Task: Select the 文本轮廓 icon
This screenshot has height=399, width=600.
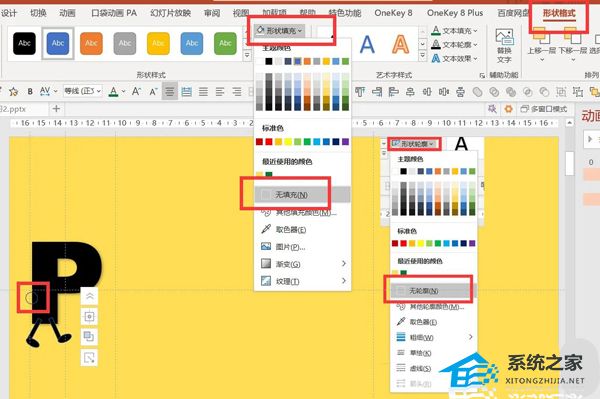Action: click(436, 44)
